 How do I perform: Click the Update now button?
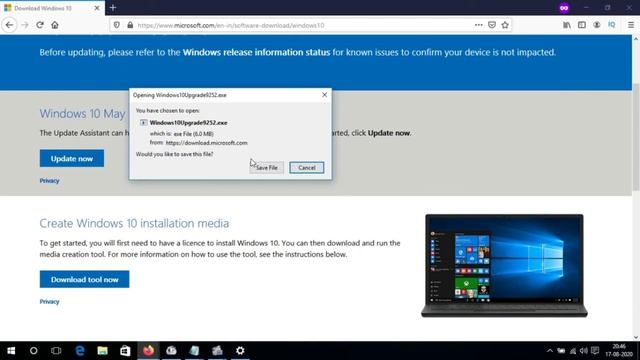click(72, 158)
